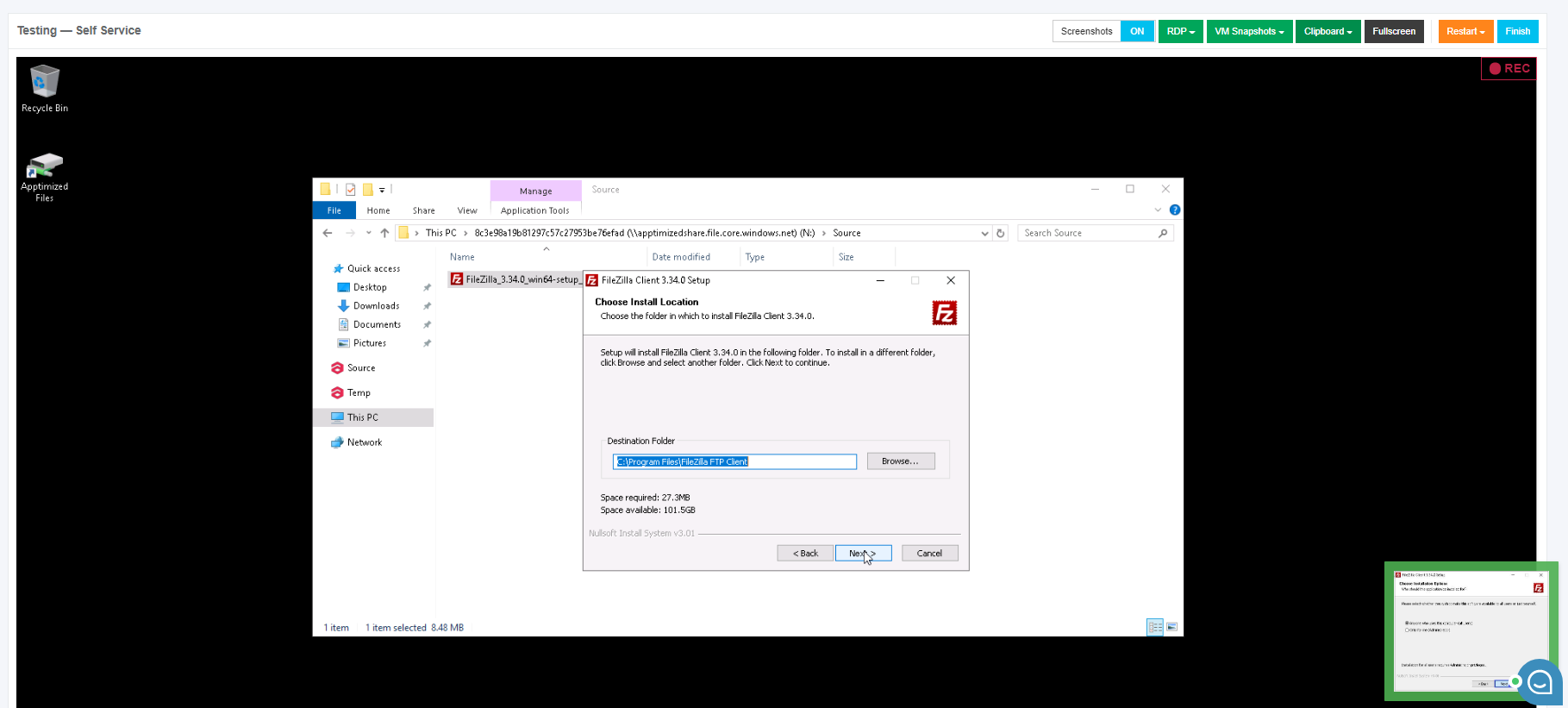Open Downloads in navigation pane

[x=376, y=306]
